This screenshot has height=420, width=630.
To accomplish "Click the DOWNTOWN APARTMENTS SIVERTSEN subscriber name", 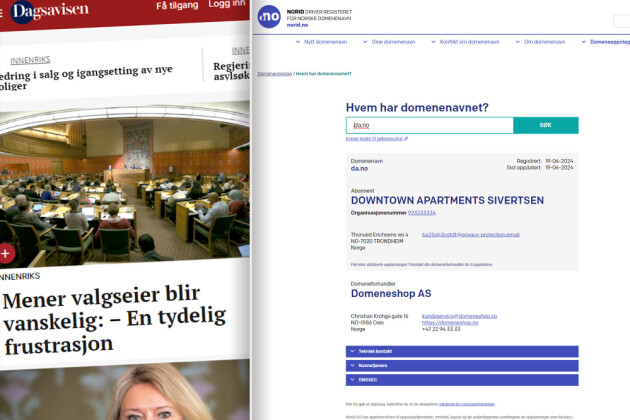I will (x=447, y=200).
